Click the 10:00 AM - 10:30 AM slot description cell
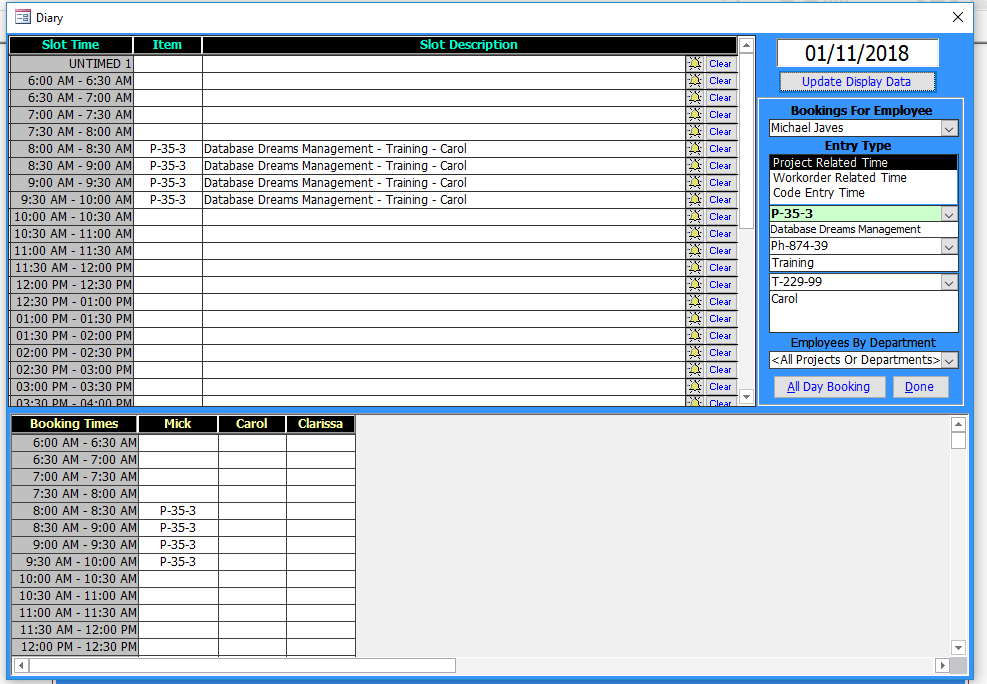The height and width of the screenshot is (684, 987). [444, 216]
